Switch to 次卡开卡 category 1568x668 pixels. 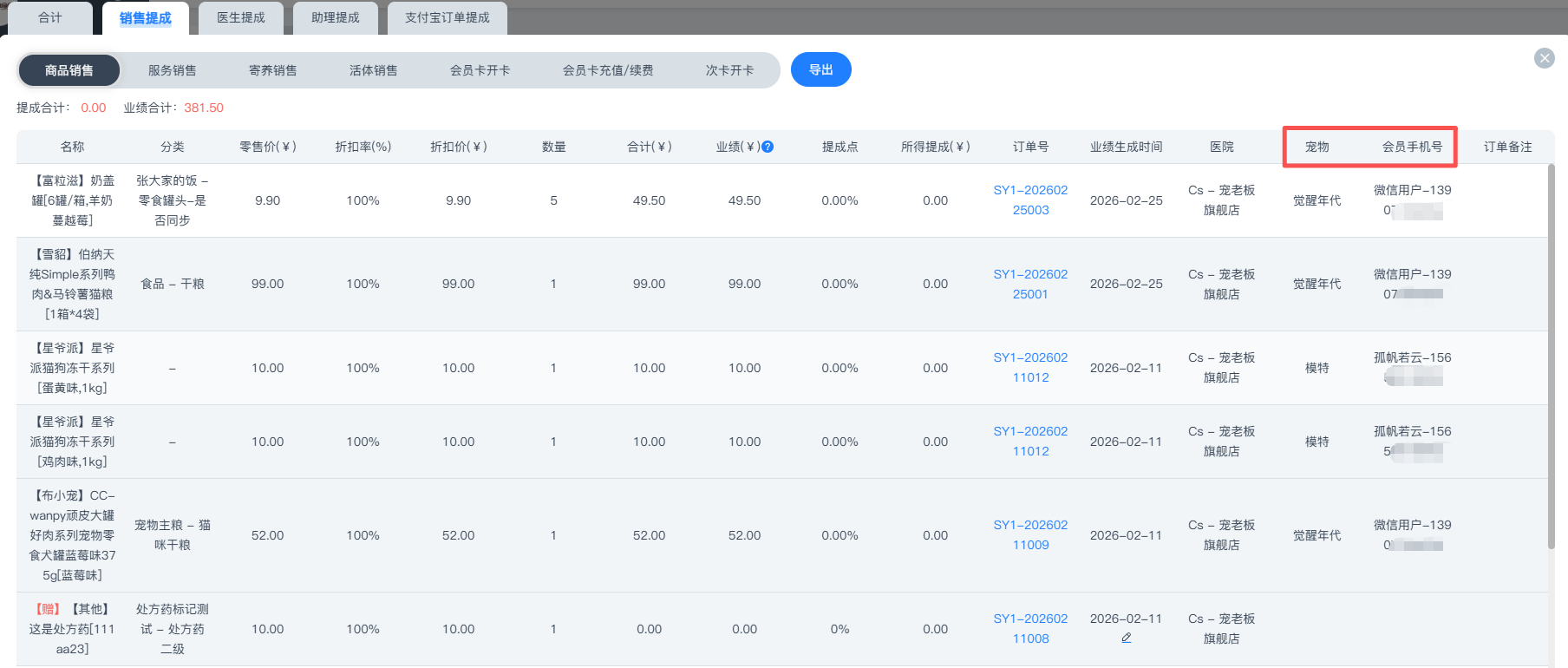[x=729, y=70]
